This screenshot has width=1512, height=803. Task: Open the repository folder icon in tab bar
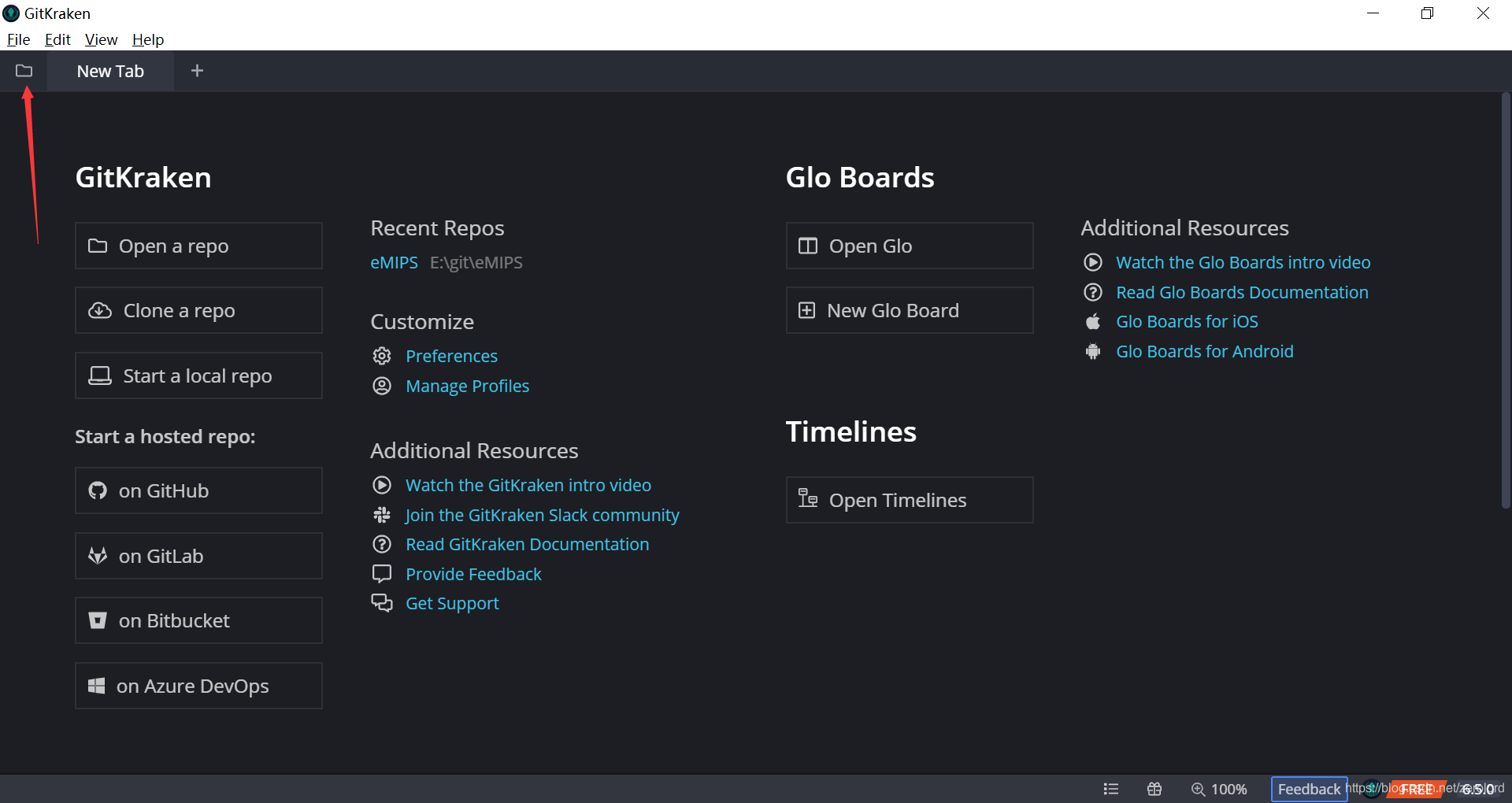(24, 71)
